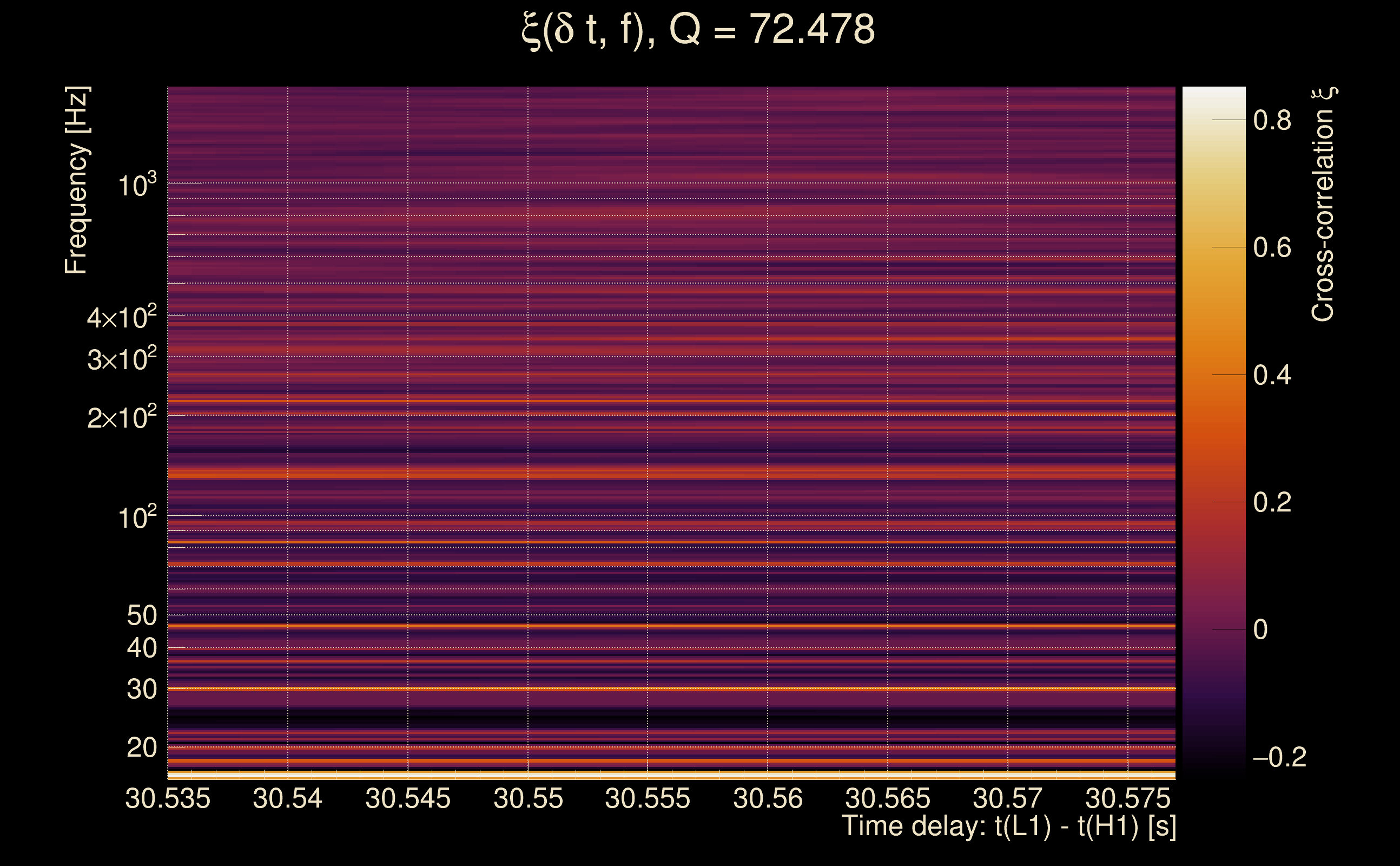The image size is (1400, 866).
Task: Click the 10³ frequency tick label
Action: coord(137,186)
